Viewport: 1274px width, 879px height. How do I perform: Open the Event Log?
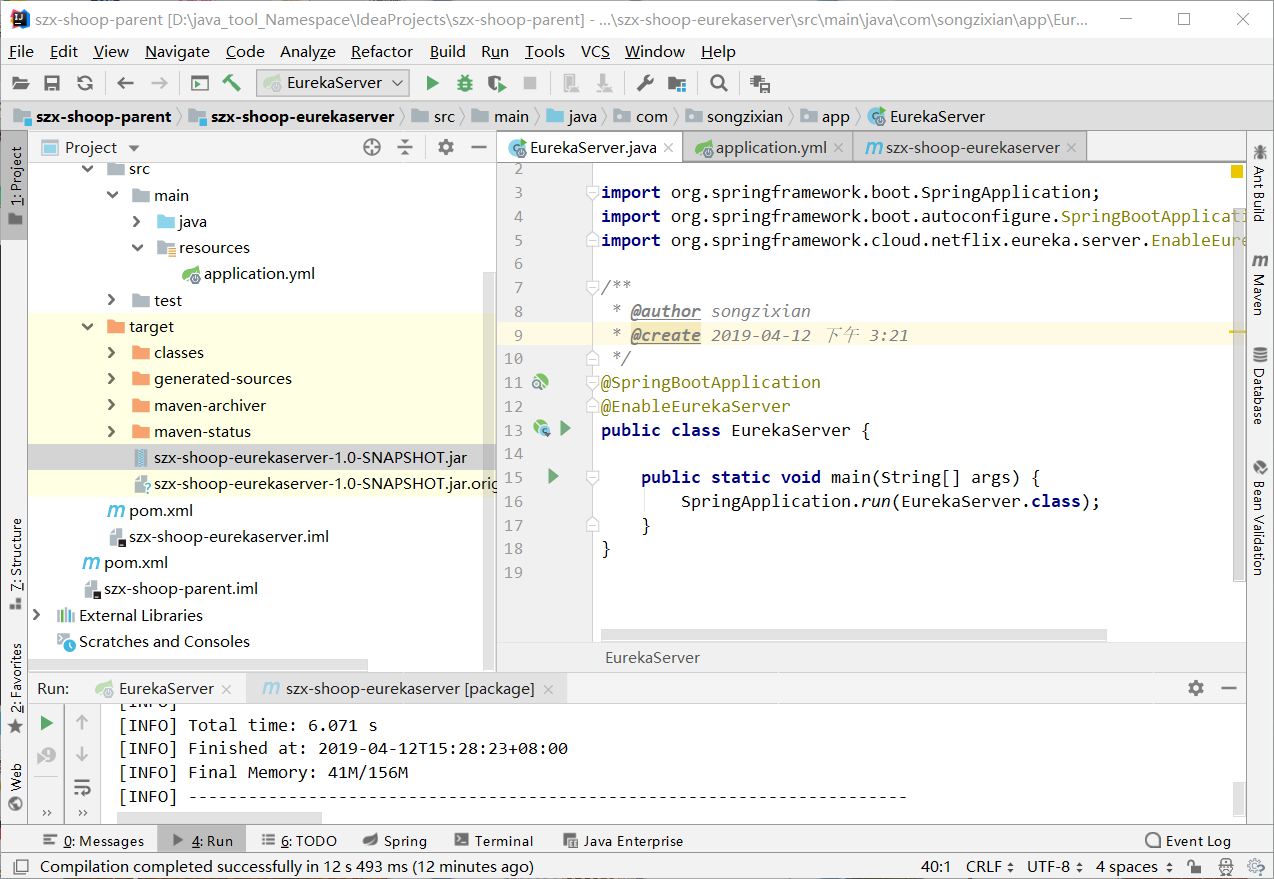pyautogui.click(x=1188, y=841)
